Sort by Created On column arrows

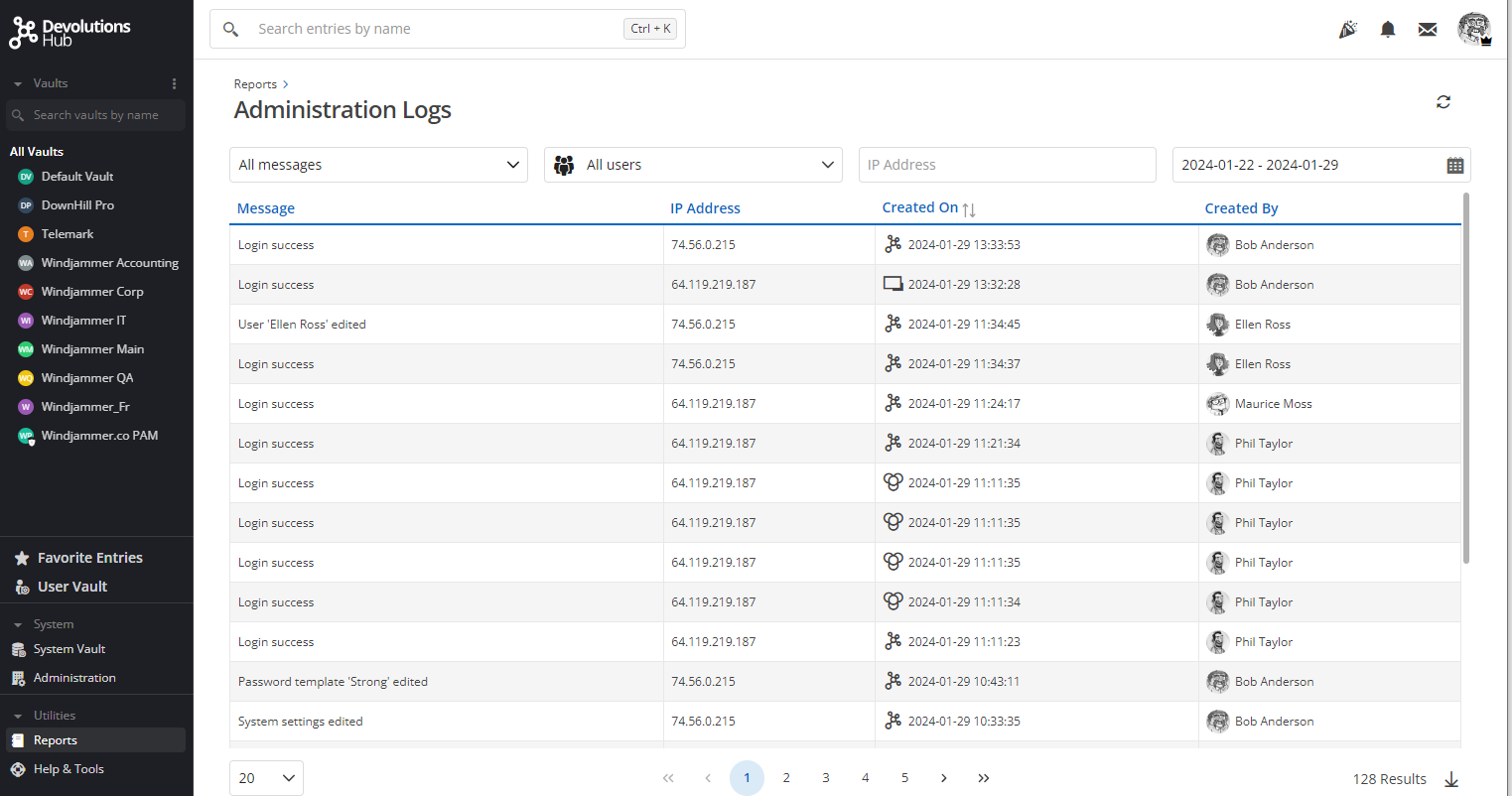pos(969,209)
